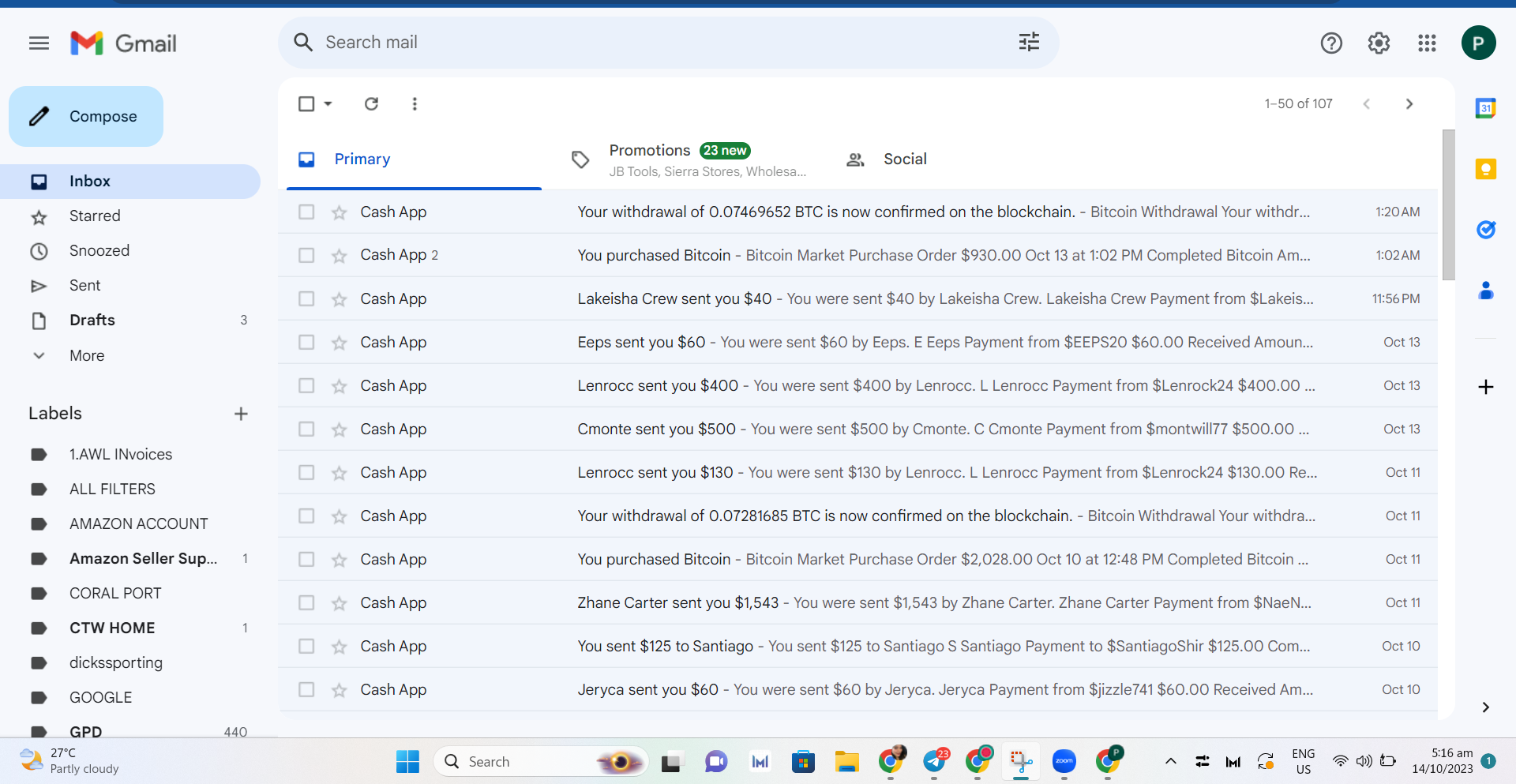Image resolution: width=1516 pixels, height=784 pixels.
Task: Open the Drafts folder
Action: pos(130,321)
